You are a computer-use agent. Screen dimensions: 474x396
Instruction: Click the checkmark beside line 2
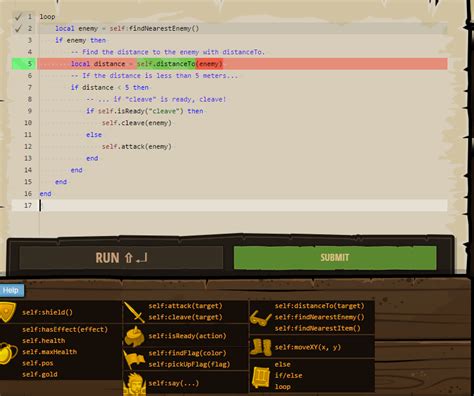18,28
